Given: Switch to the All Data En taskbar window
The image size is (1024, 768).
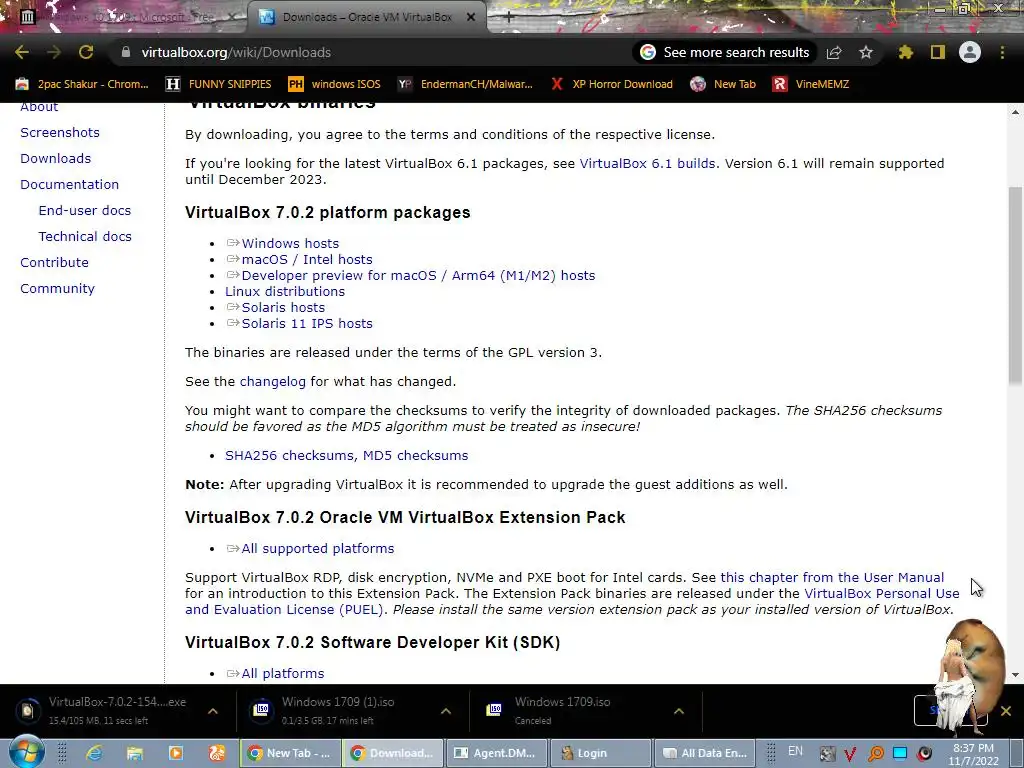Looking at the screenshot, I should (705, 753).
